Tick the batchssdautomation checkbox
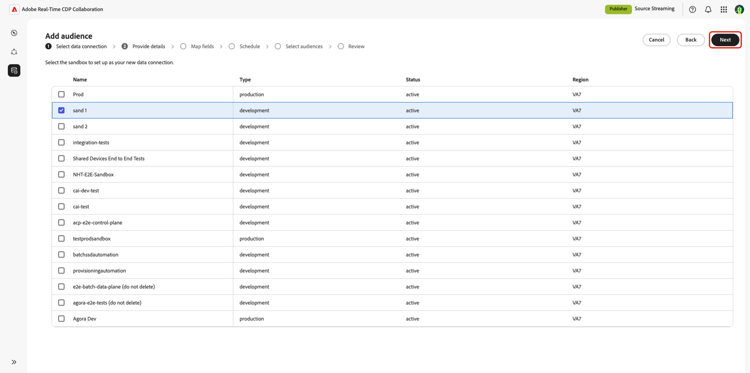The width and height of the screenshot is (750, 373). click(61, 254)
